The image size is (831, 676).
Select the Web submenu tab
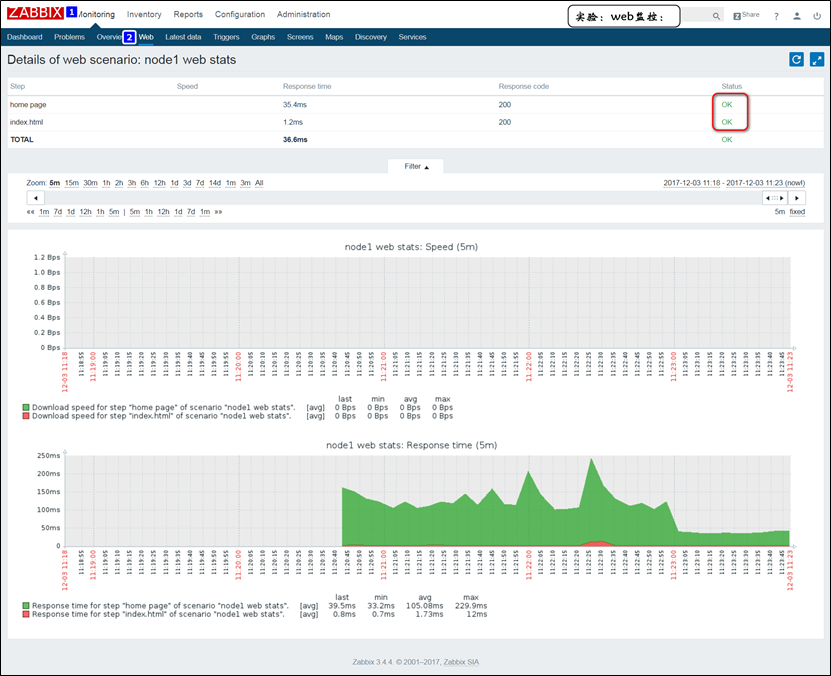pyautogui.click(x=146, y=37)
